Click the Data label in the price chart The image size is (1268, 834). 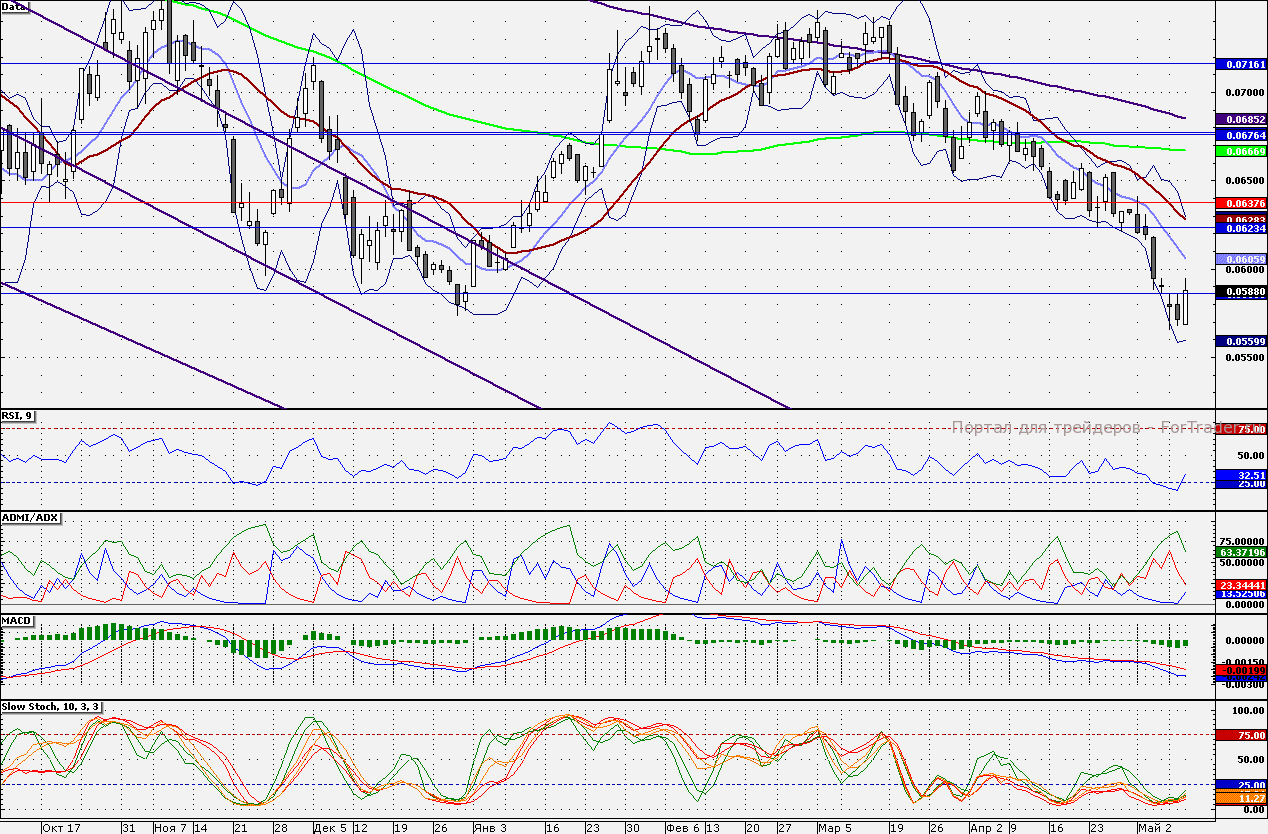pos(15,7)
